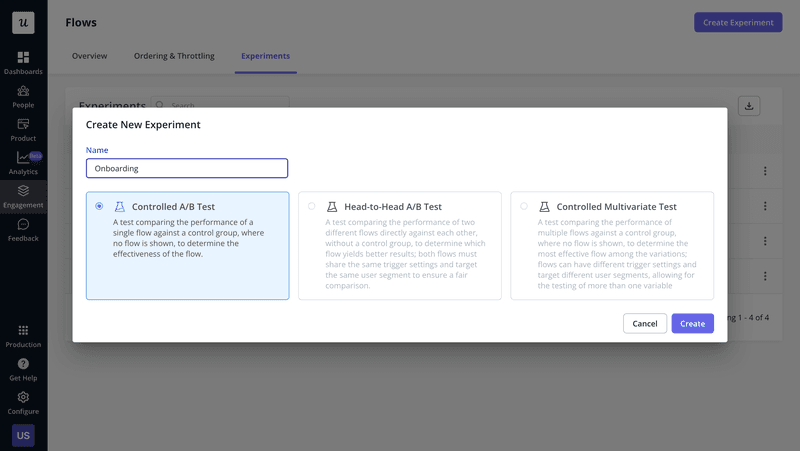
Task: Pick the Controlled Multivariate Test option
Action: (x=524, y=206)
